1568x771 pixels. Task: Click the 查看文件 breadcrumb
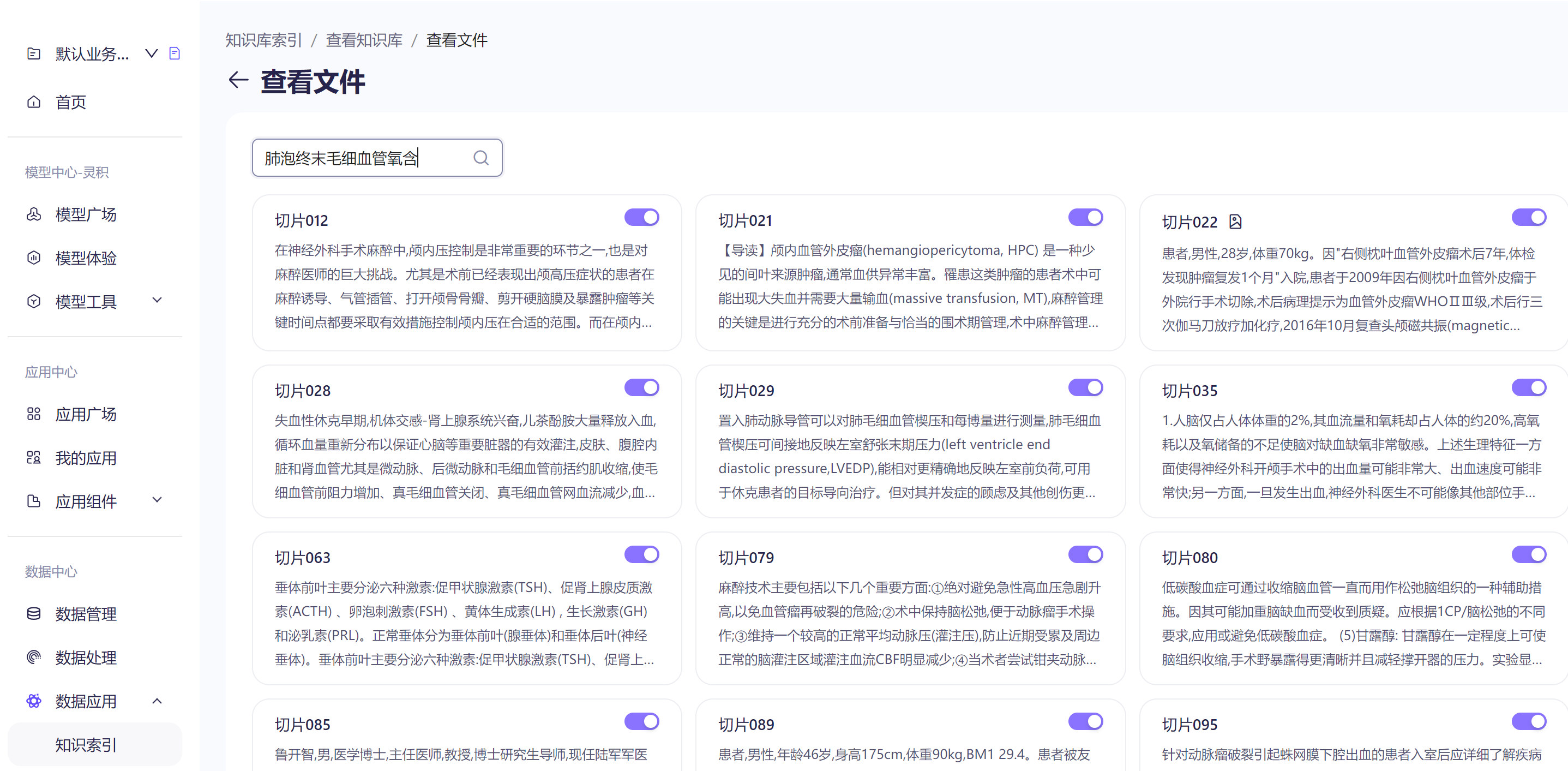pyautogui.click(x=456, y=40)
